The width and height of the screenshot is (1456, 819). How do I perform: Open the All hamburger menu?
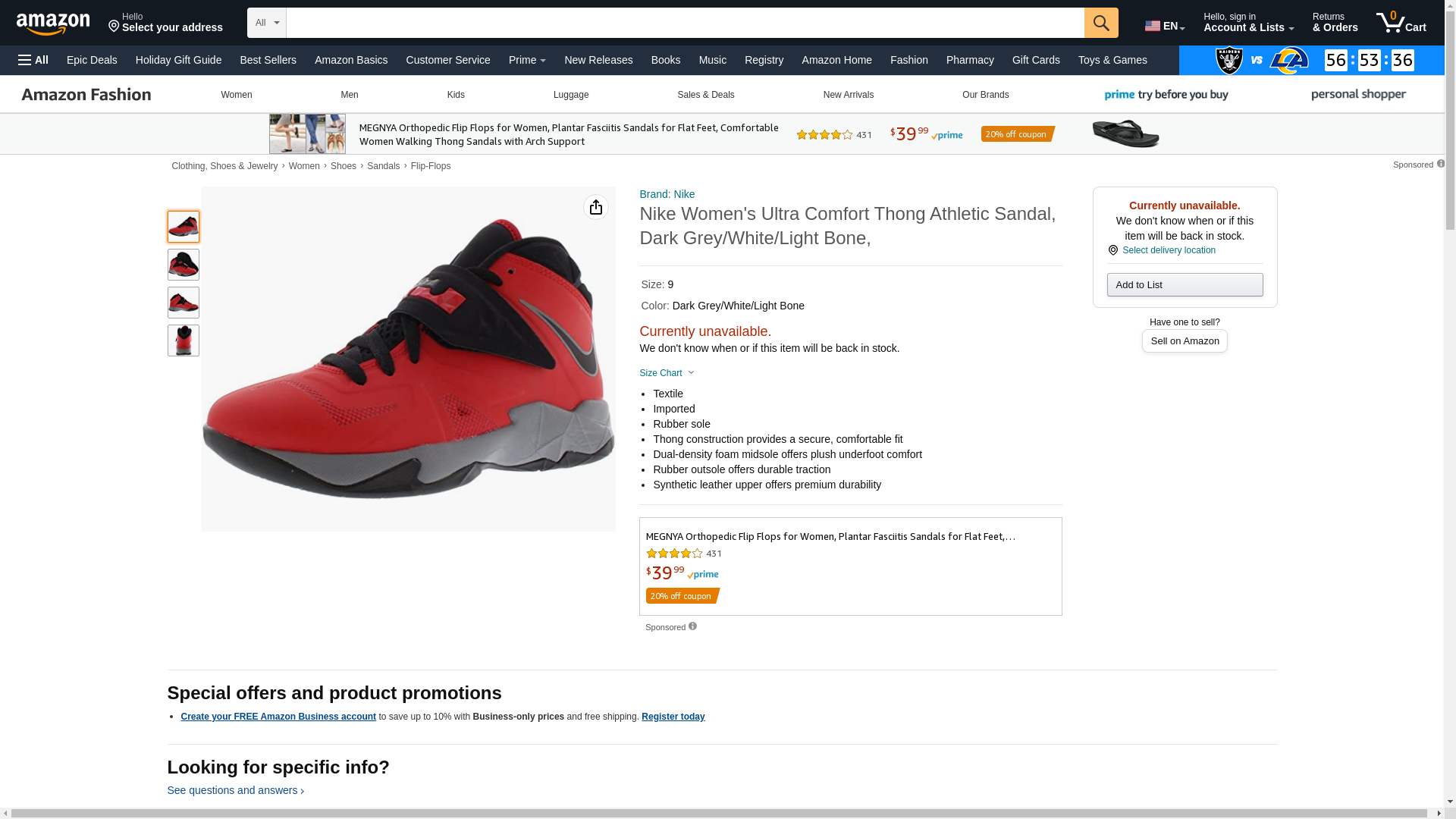point(33,60)
